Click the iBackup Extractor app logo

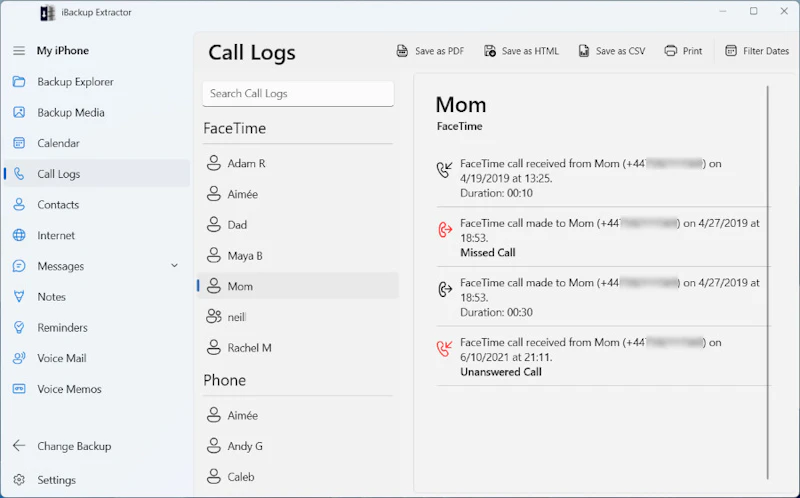click(x=47, y=13)
